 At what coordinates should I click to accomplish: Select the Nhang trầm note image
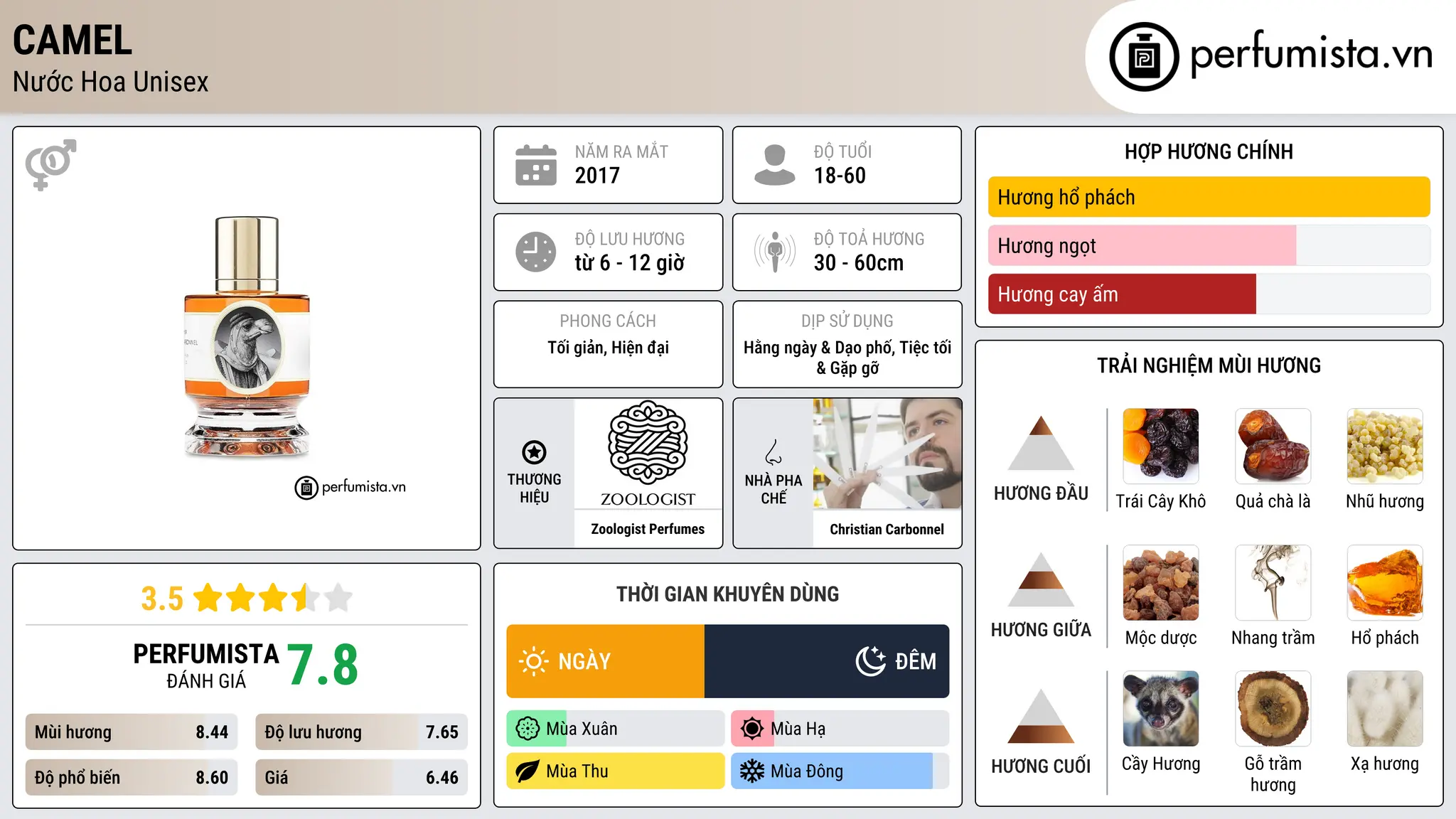click(x=1273, y=582)
